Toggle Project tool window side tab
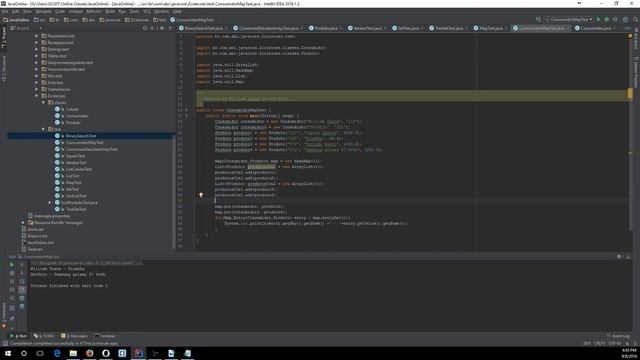 click(4, 38)
